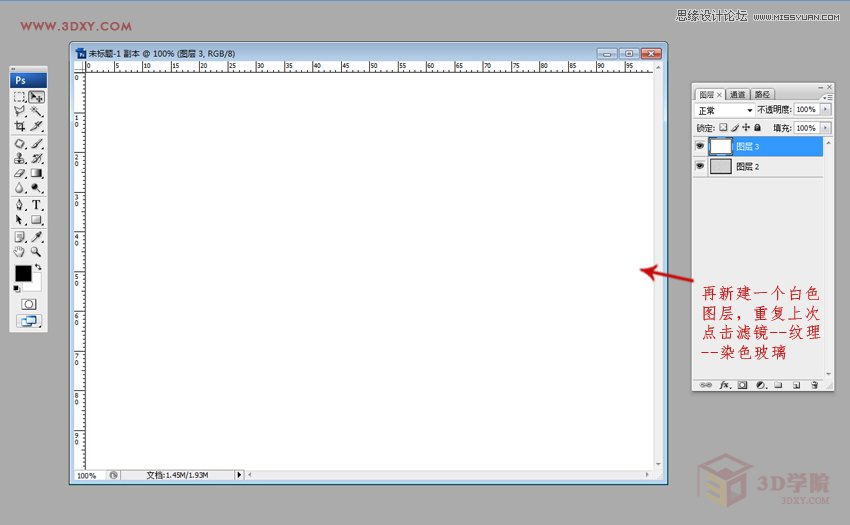Select the Polygonal Lasso tool
Viewport: 850px width, 525px height.
(20, 112)
